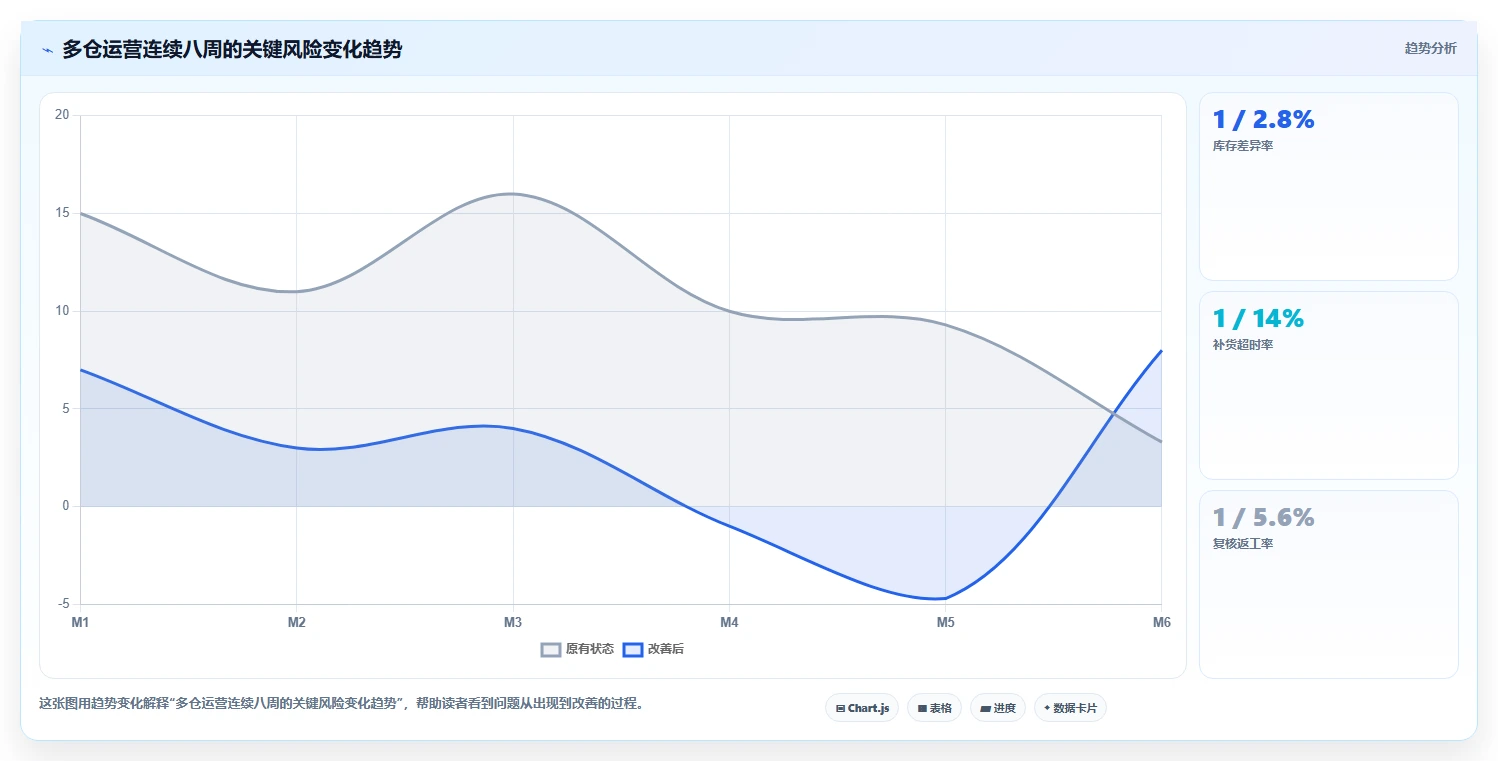Click the M5 x-axis label
This screenshot has height=761, width=1498.
(x=945, y=622)
